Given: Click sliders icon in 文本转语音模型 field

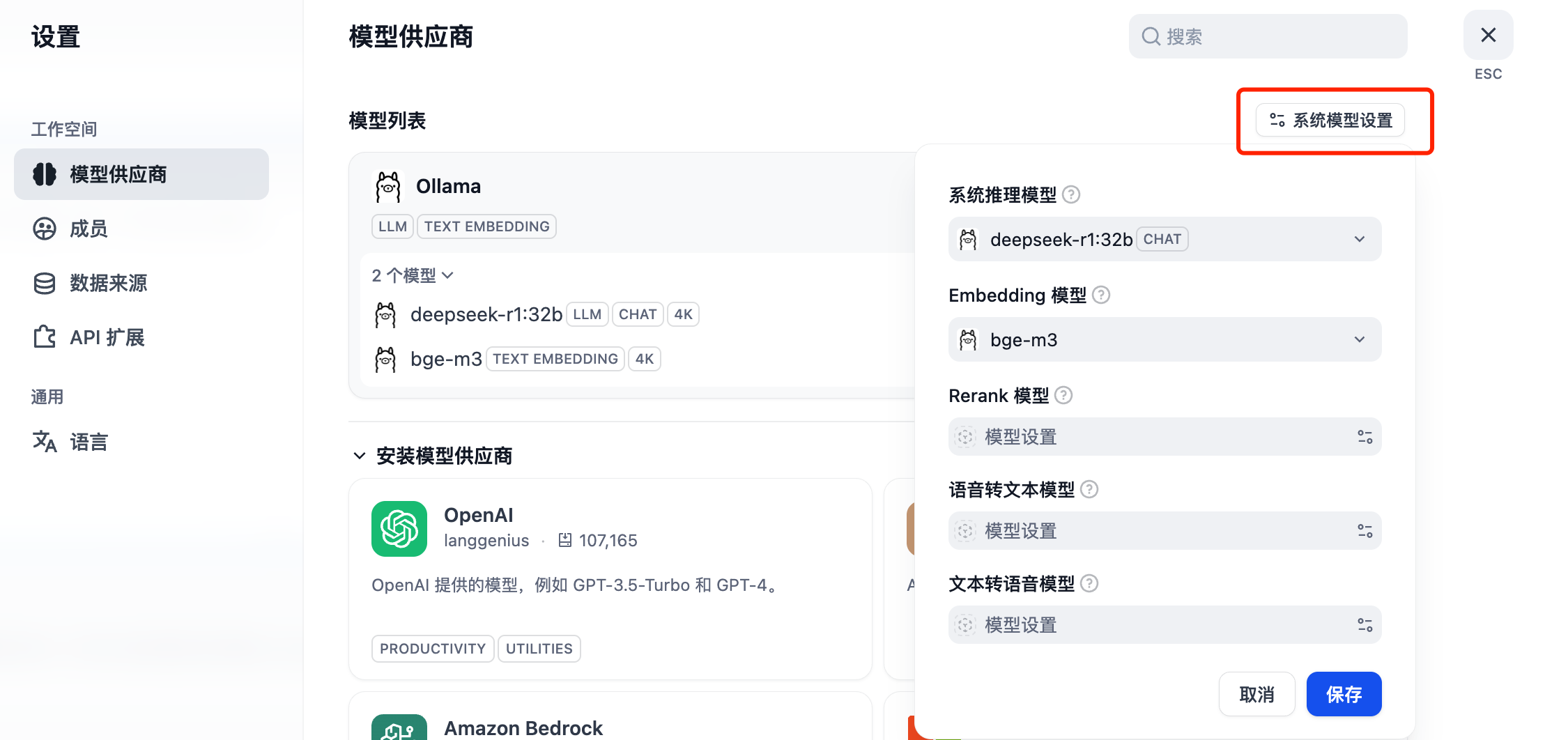Looking at the screenshot, I should (x=1365, y=625).
